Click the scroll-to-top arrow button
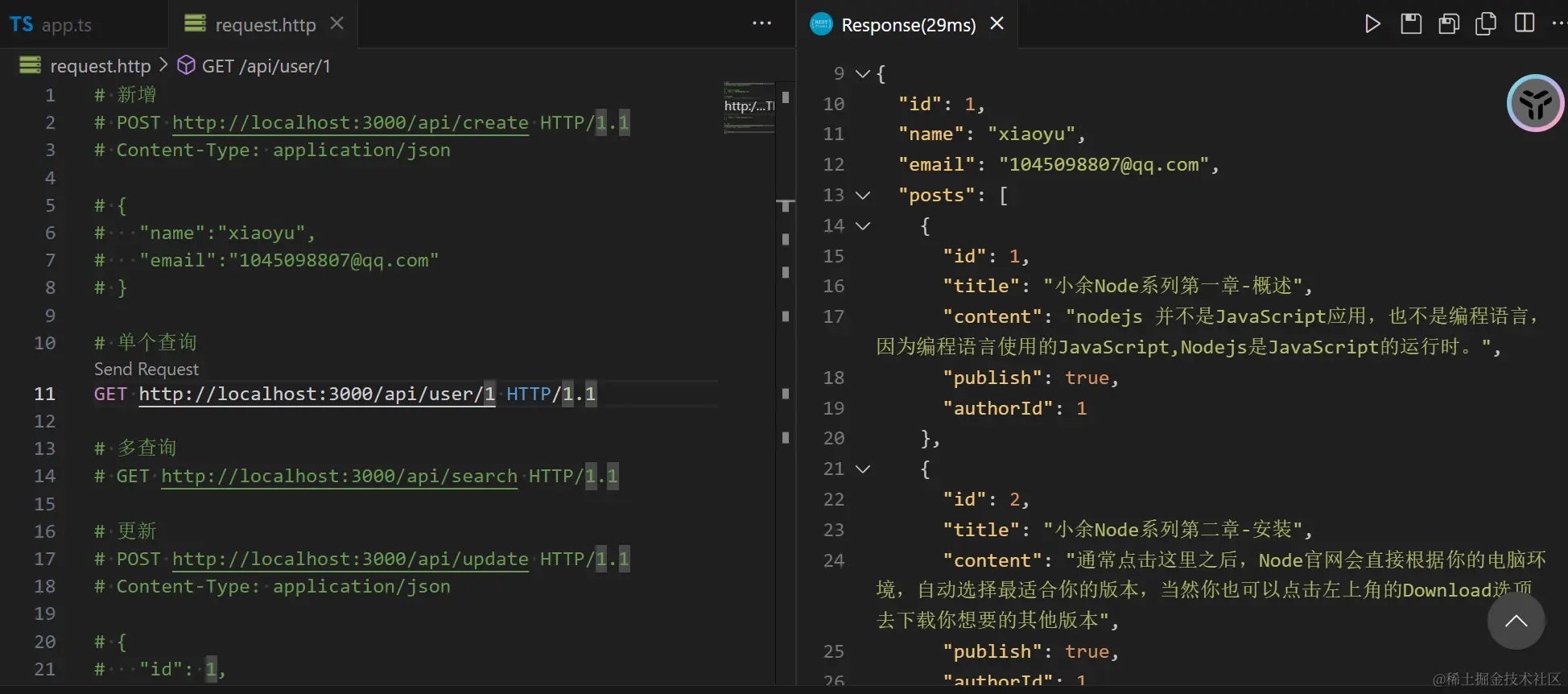Viewport: 1568px width, 694px height. (1516, 621)
